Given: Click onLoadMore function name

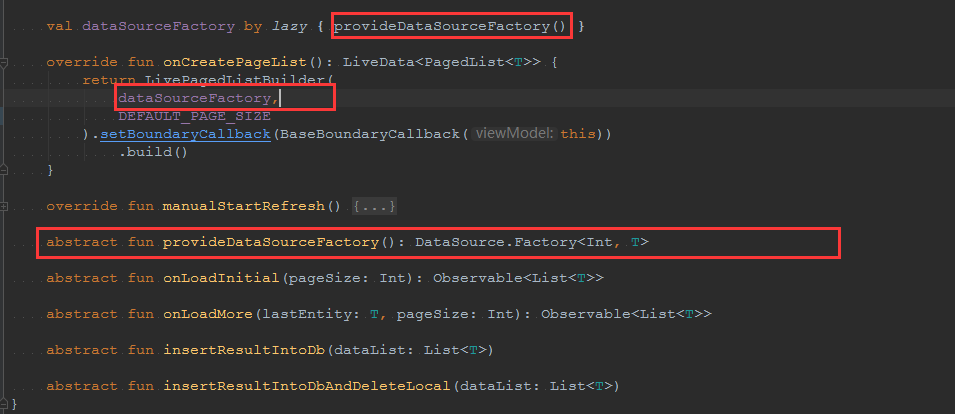Looking at the screenshot, I should pos(207,314).
